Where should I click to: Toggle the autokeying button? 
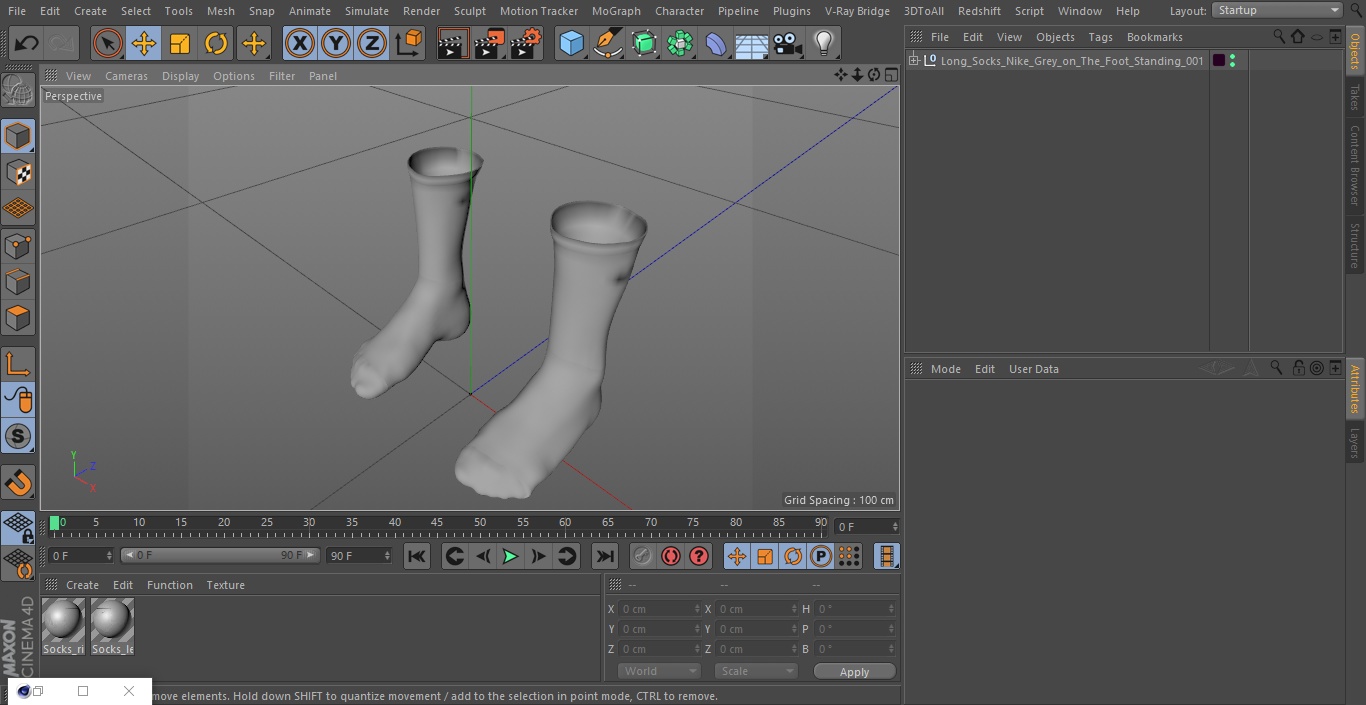click(671, 556)
